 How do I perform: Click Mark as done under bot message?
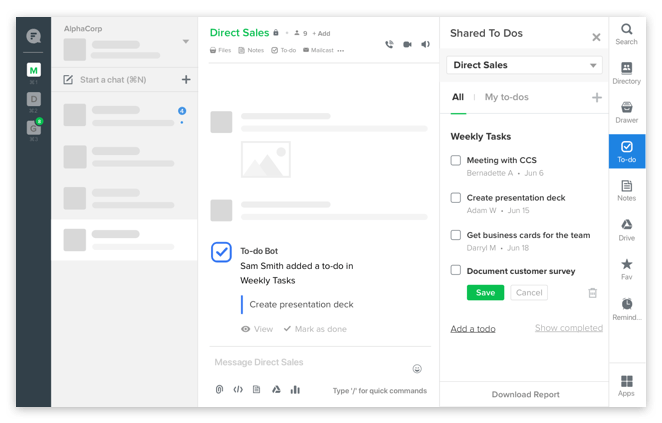[315, 329]
